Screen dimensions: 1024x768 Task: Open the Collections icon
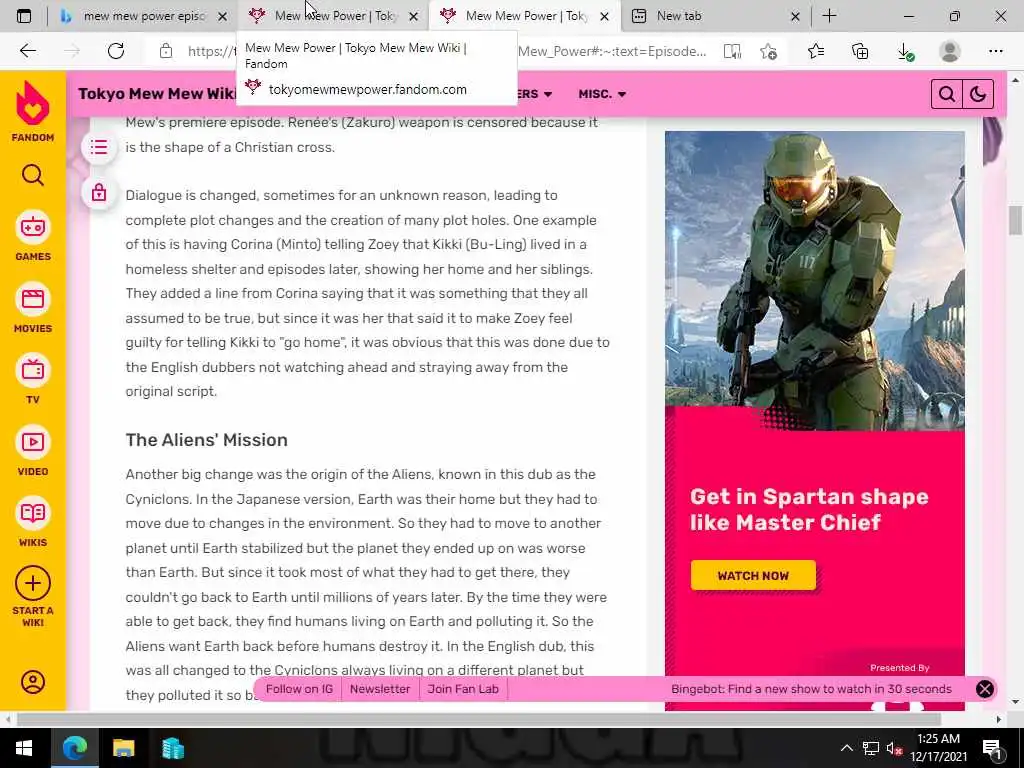[x=860, y=51]
